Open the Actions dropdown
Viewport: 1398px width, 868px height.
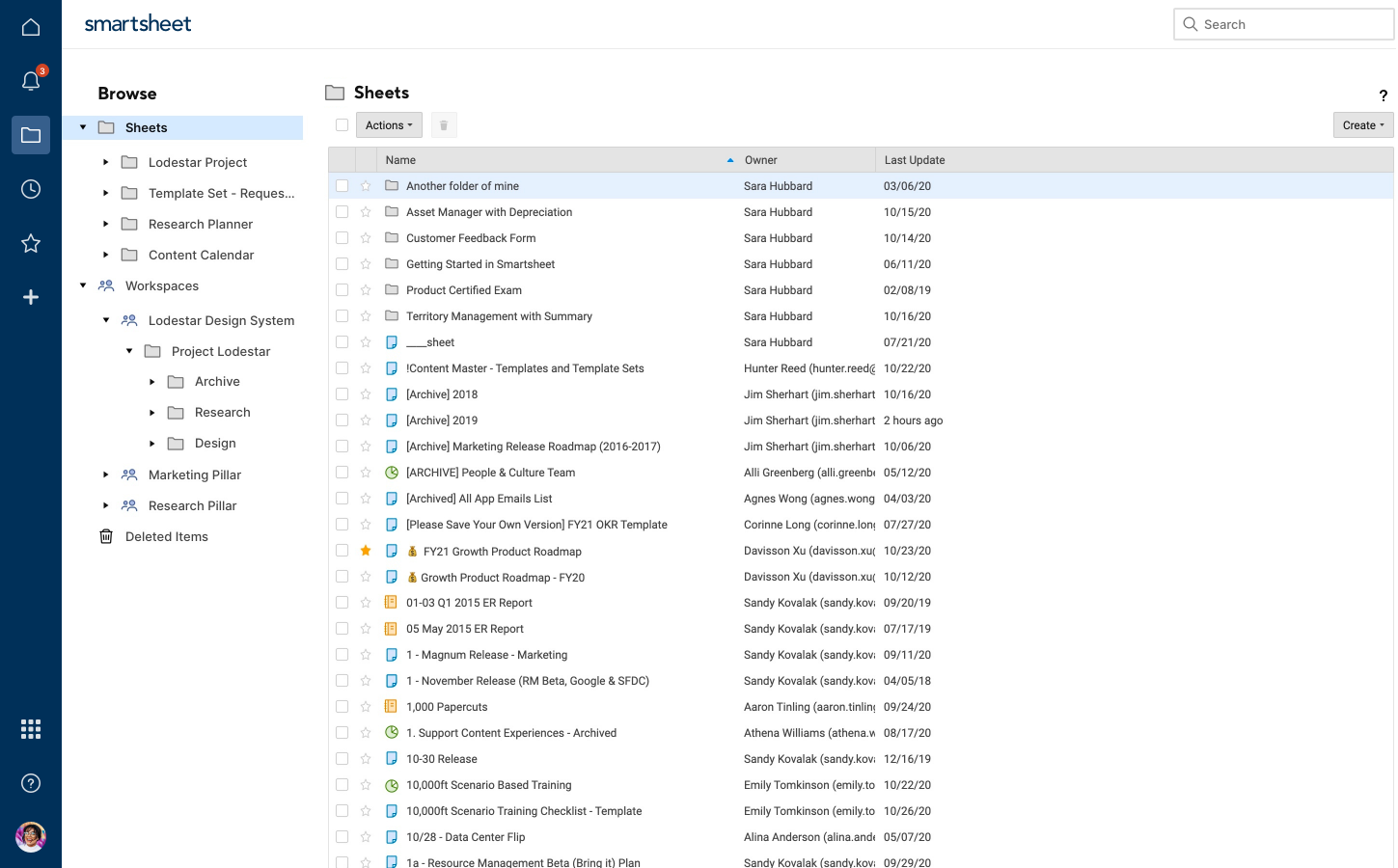(x=389, y=125)
